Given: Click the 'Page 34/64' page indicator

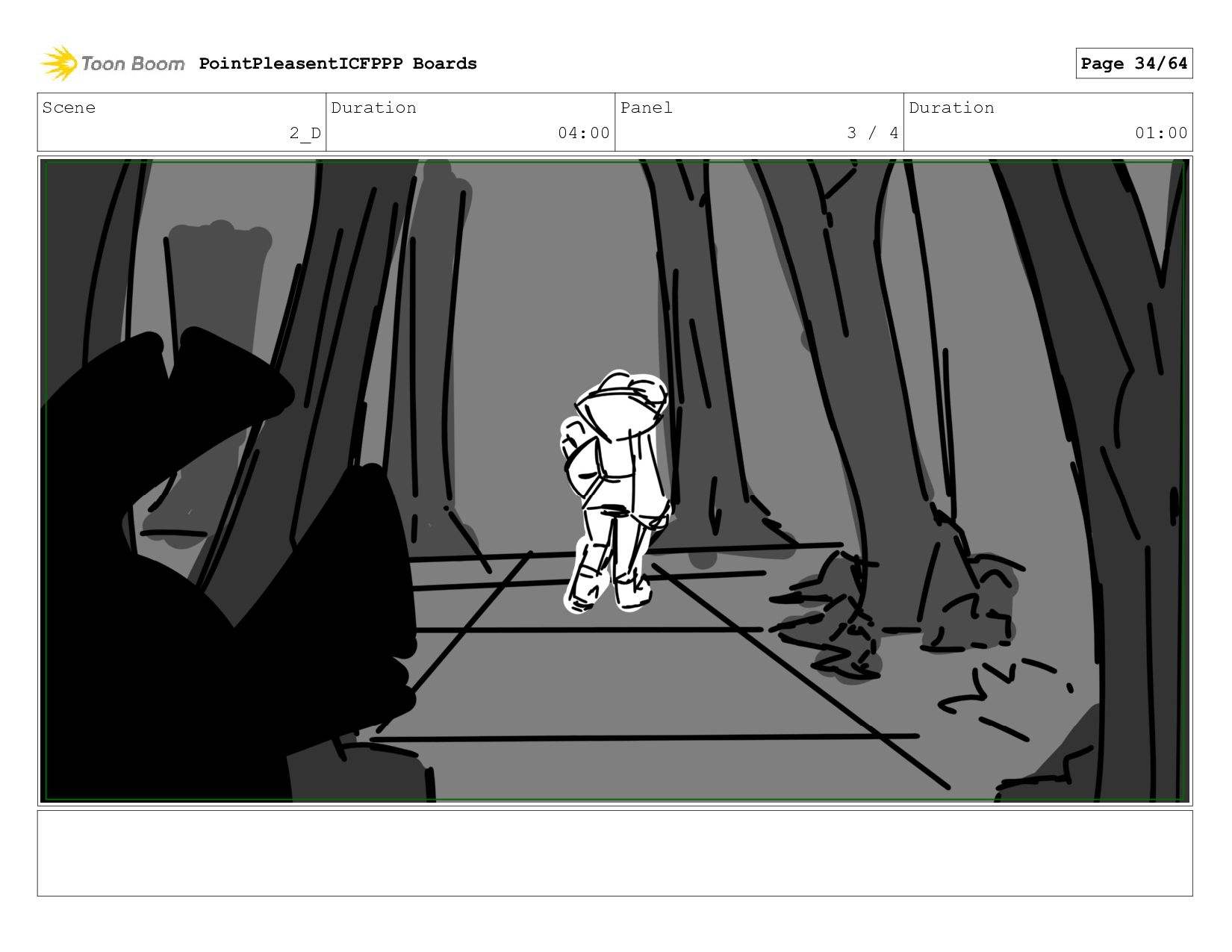Looking at the screenshot, I should pos(1133,63).
